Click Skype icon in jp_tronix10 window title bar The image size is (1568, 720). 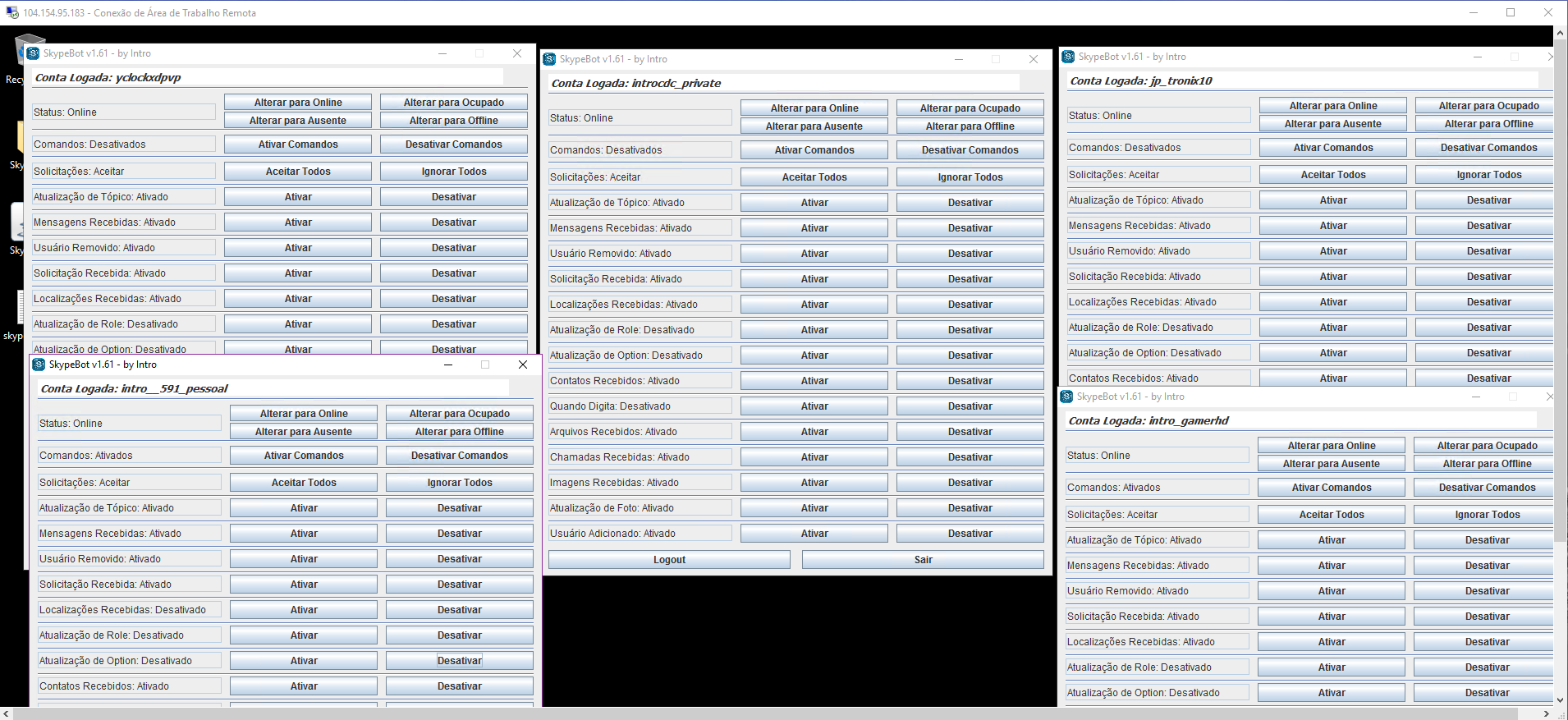coord(1068,57)
